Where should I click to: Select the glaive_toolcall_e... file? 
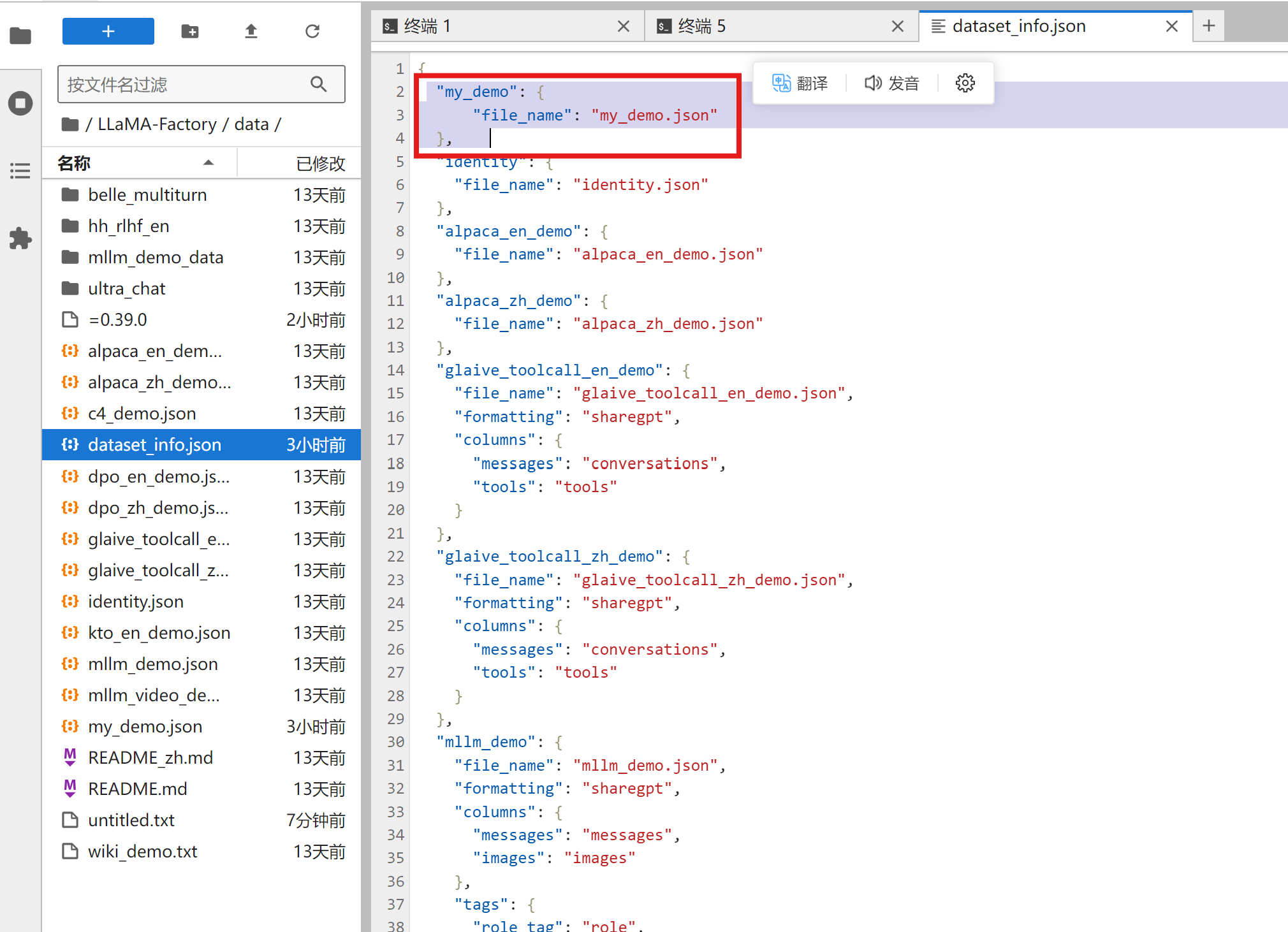click(201, 539)
